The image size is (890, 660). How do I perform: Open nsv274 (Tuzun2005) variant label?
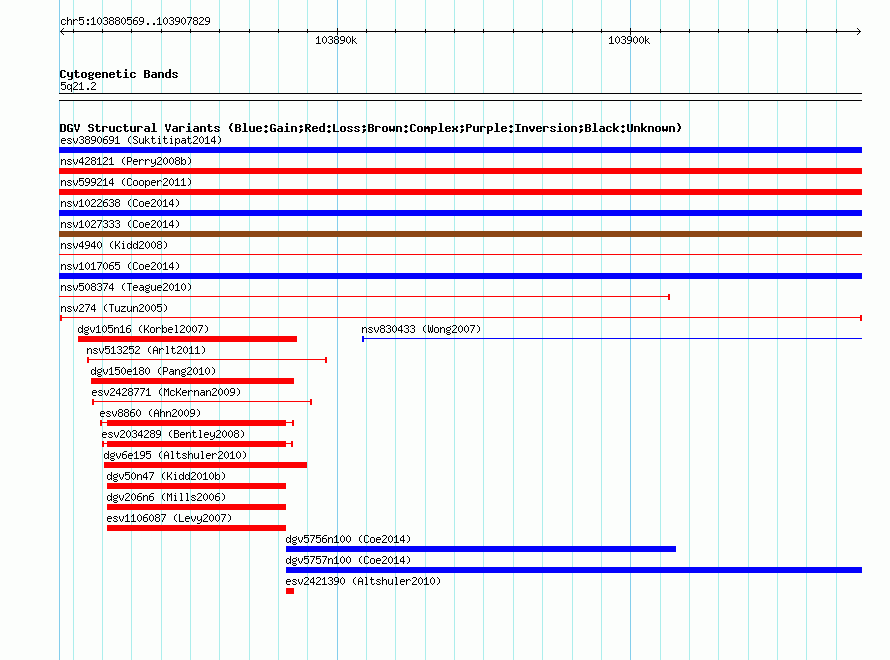[x=114, y=308]
